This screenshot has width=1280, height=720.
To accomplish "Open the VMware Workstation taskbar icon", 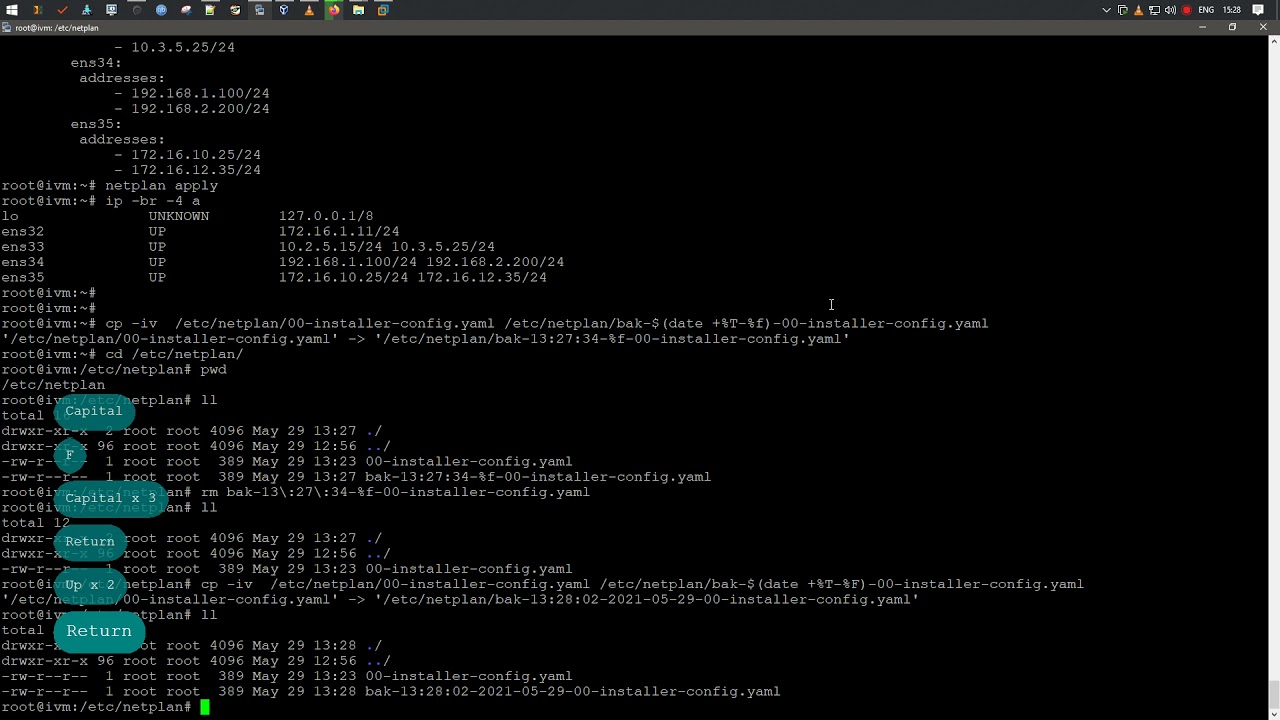I will coord(383,10).
